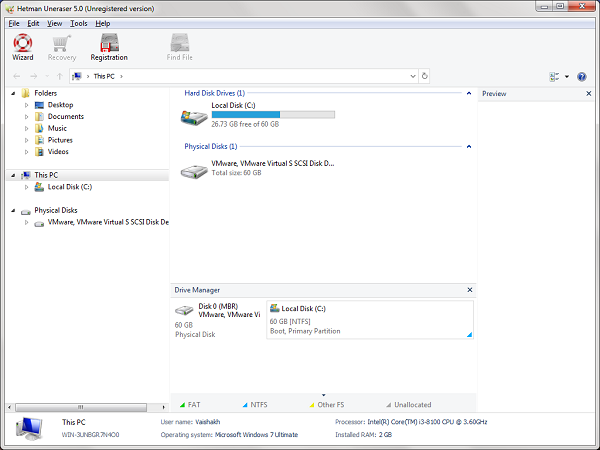
Task: Click the FAT legend marker
Action: pyautogui.click(x=183, y=405)
